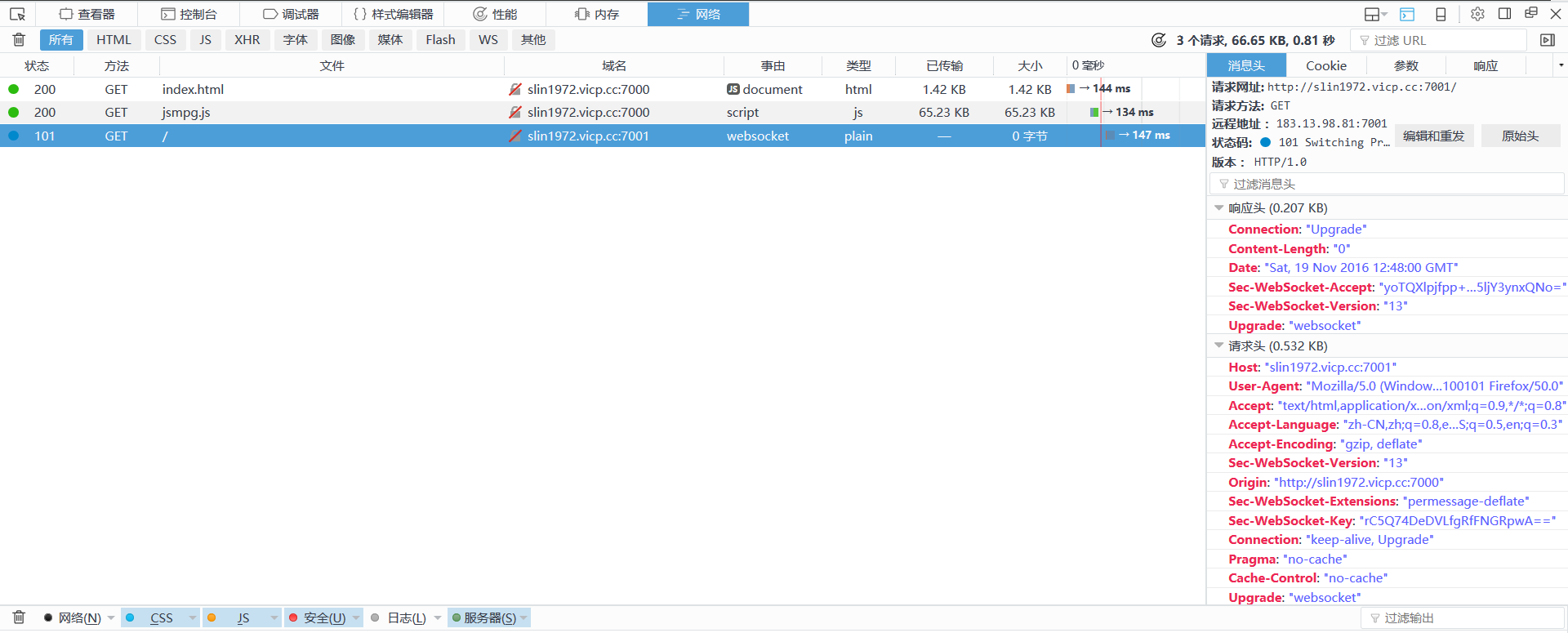This screenshot has height=633, width=1568.
Task: Focus the 过滤消息头 filter headers field
Action: point(1387,184)
